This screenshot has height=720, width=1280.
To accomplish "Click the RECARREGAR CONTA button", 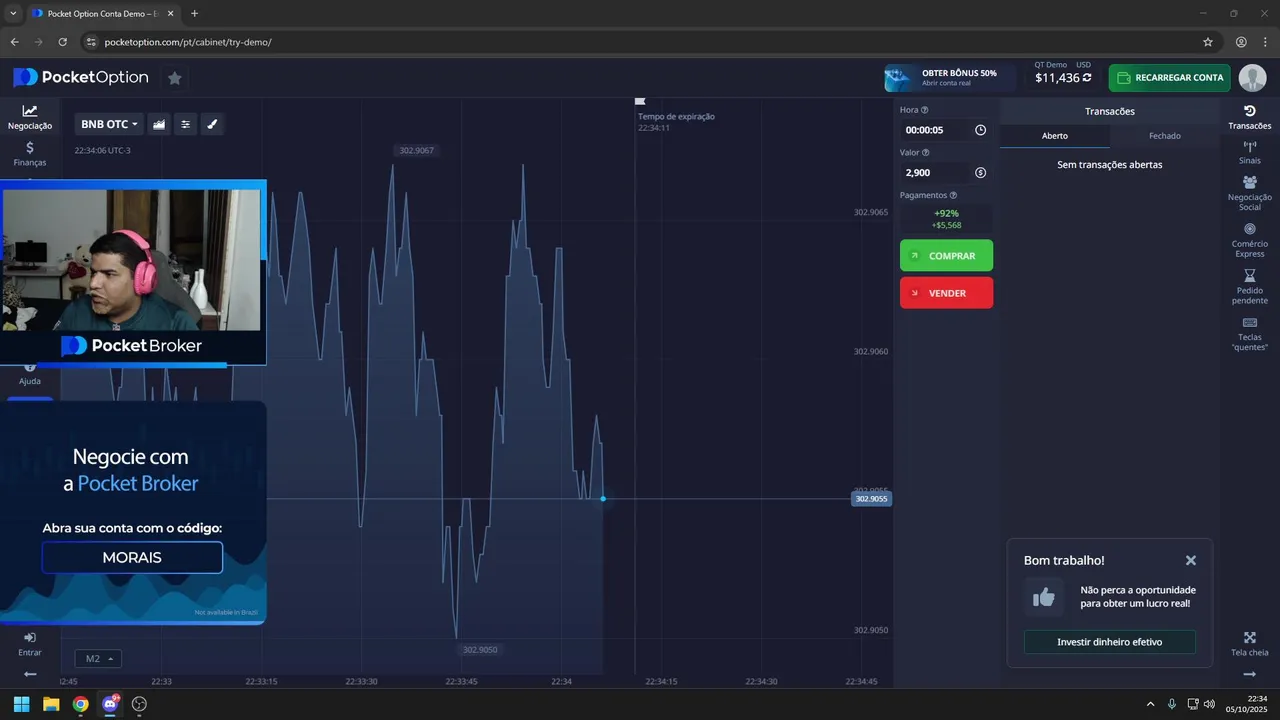I will pyautogui.click(x=1169, y=78).
